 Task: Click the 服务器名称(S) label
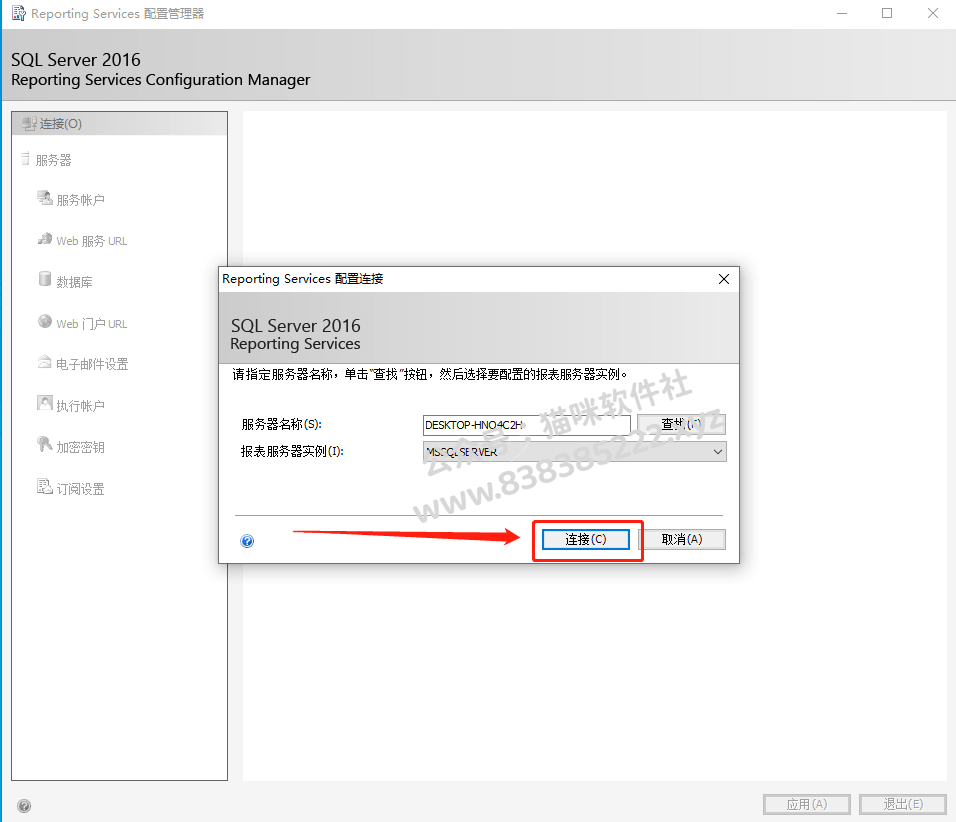coord(282,424)
